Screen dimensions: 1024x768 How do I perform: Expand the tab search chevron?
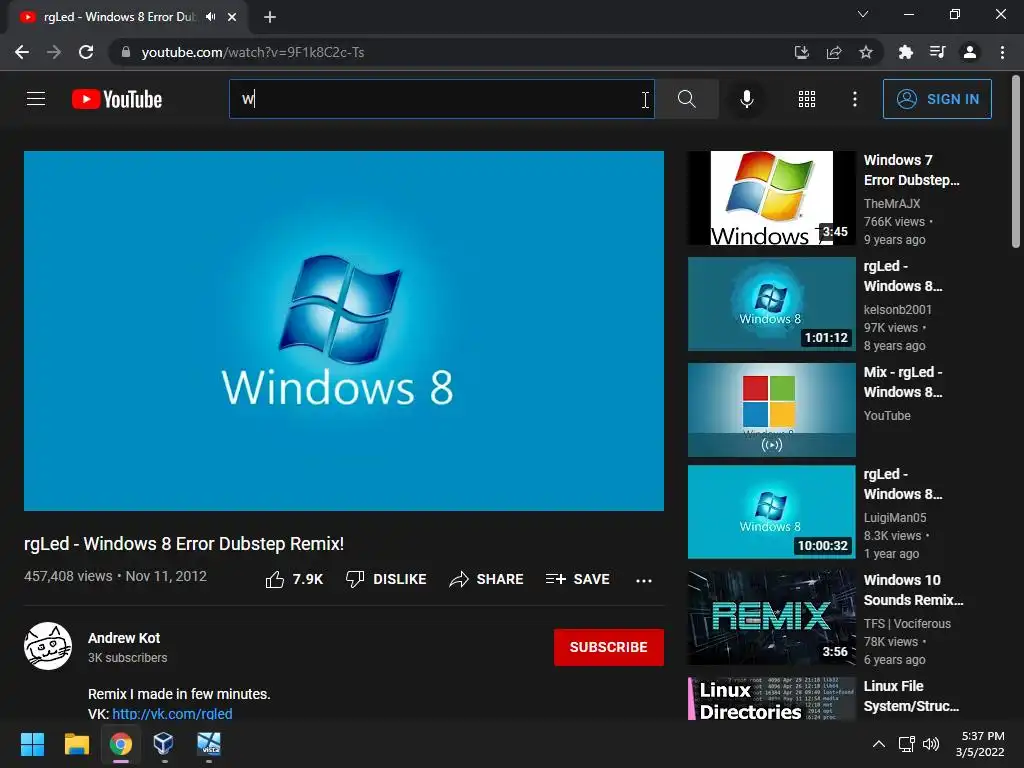click(x=863, y=14)
